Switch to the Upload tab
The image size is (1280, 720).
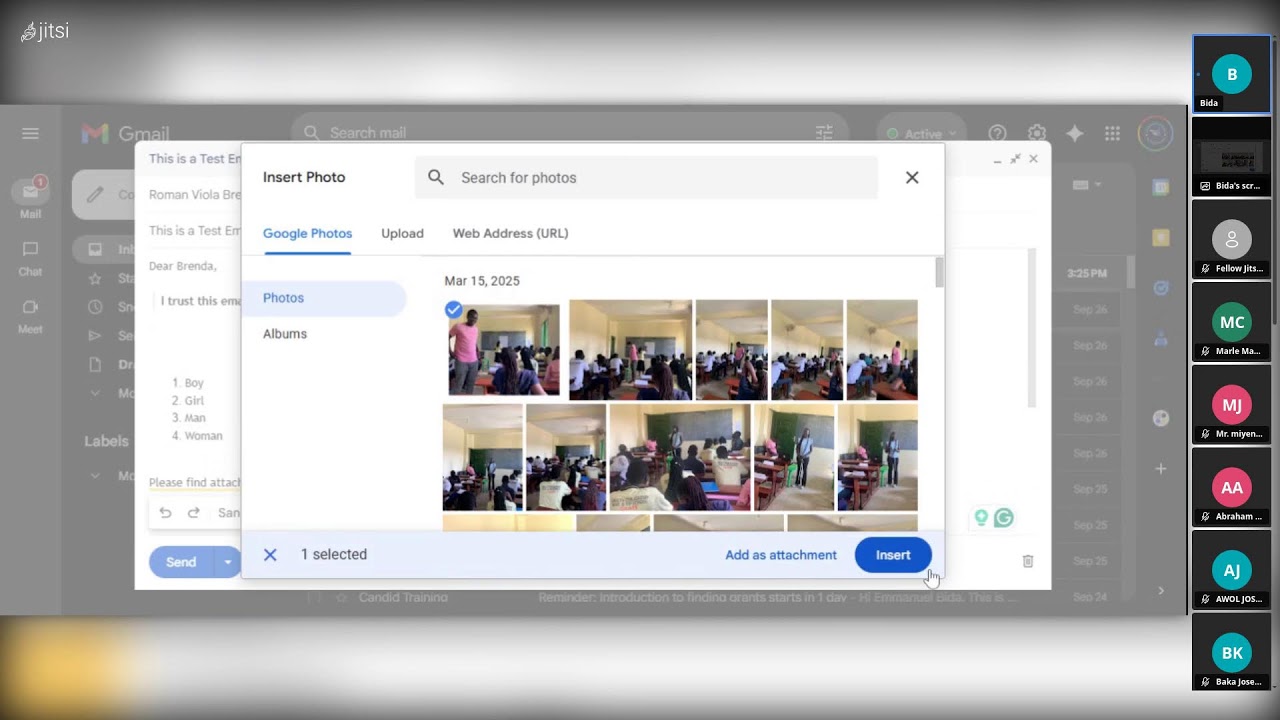(402, 233)
